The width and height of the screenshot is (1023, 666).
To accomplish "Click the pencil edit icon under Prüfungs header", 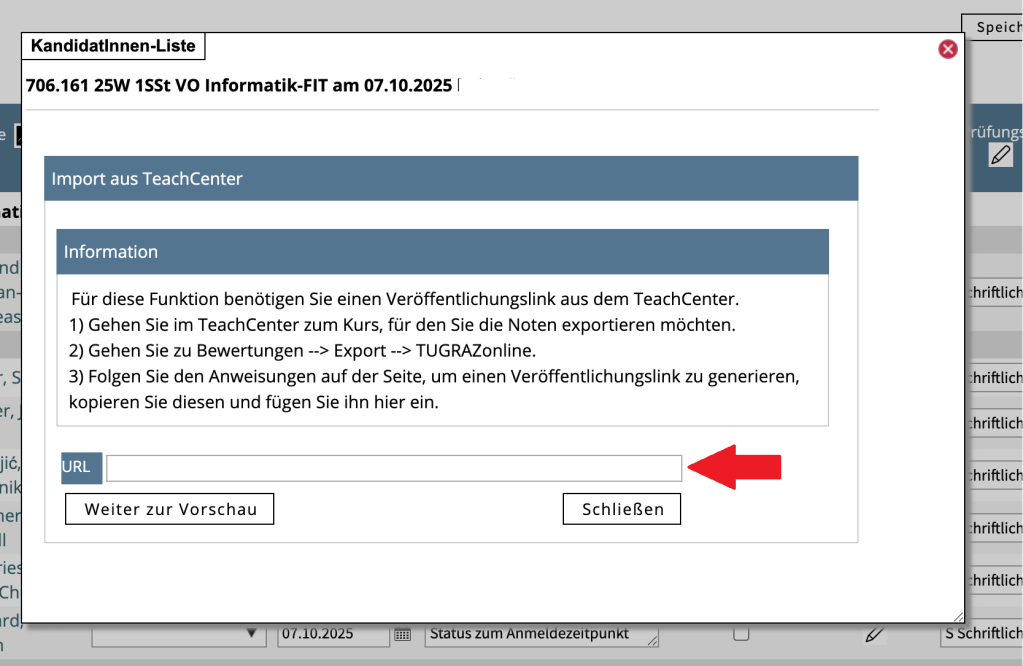I will (x=1000, y=155).
